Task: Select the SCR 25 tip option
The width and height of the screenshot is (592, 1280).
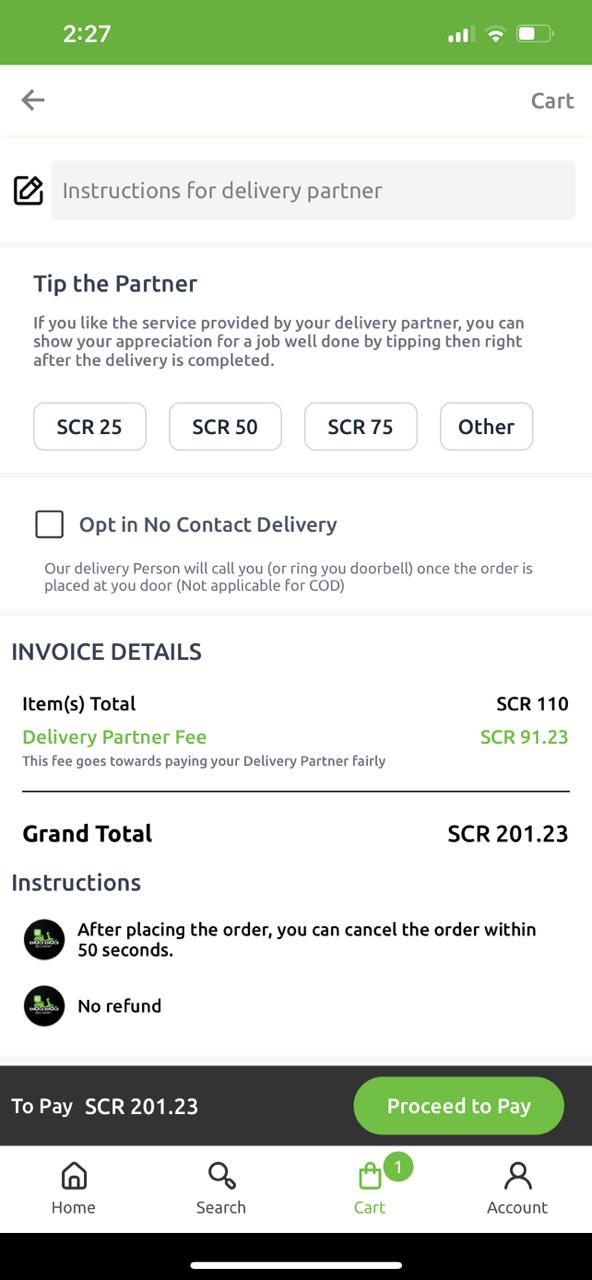Action: tap(90, 427)
